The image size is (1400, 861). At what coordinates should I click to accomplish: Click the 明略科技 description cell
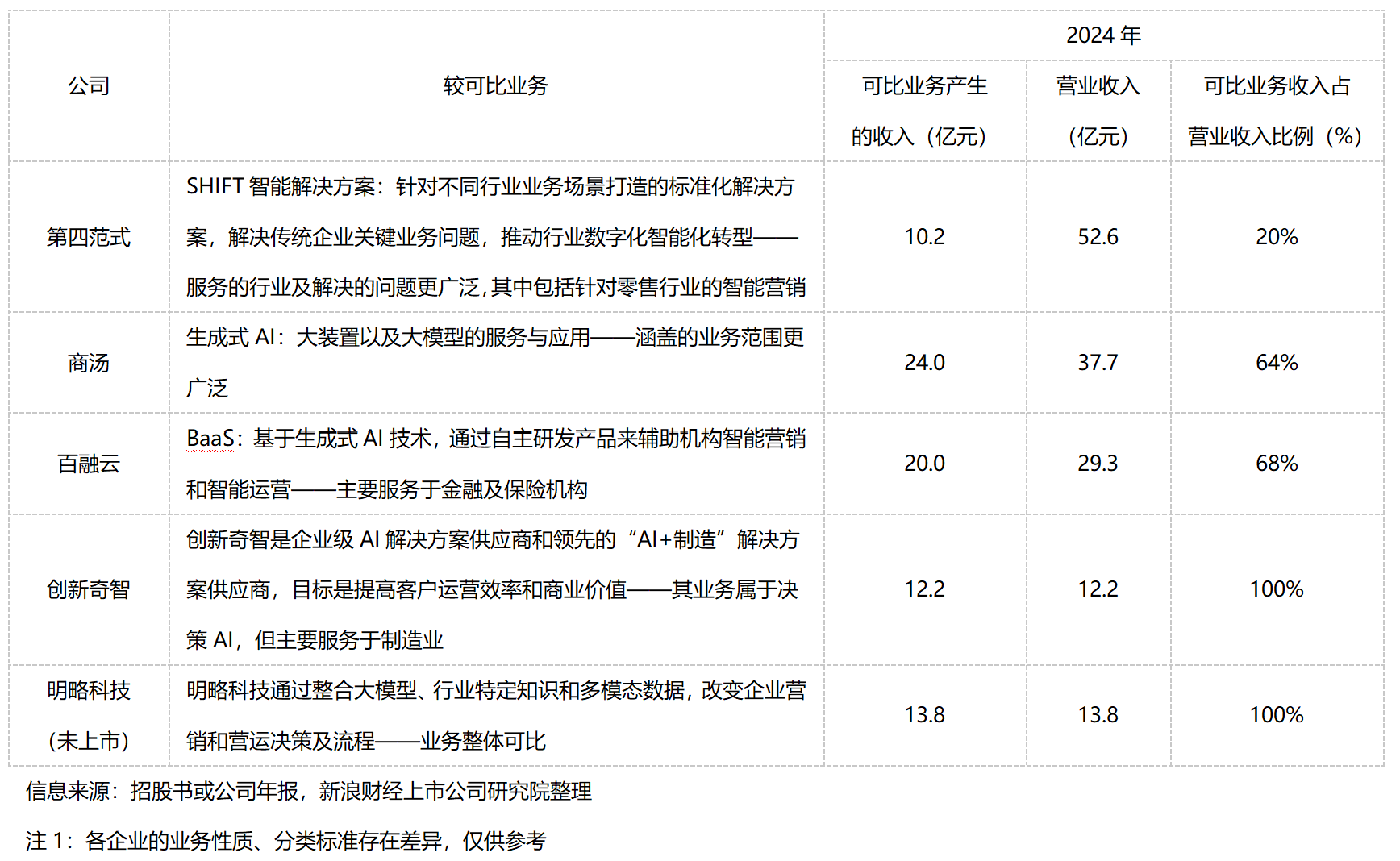(496, 715)
